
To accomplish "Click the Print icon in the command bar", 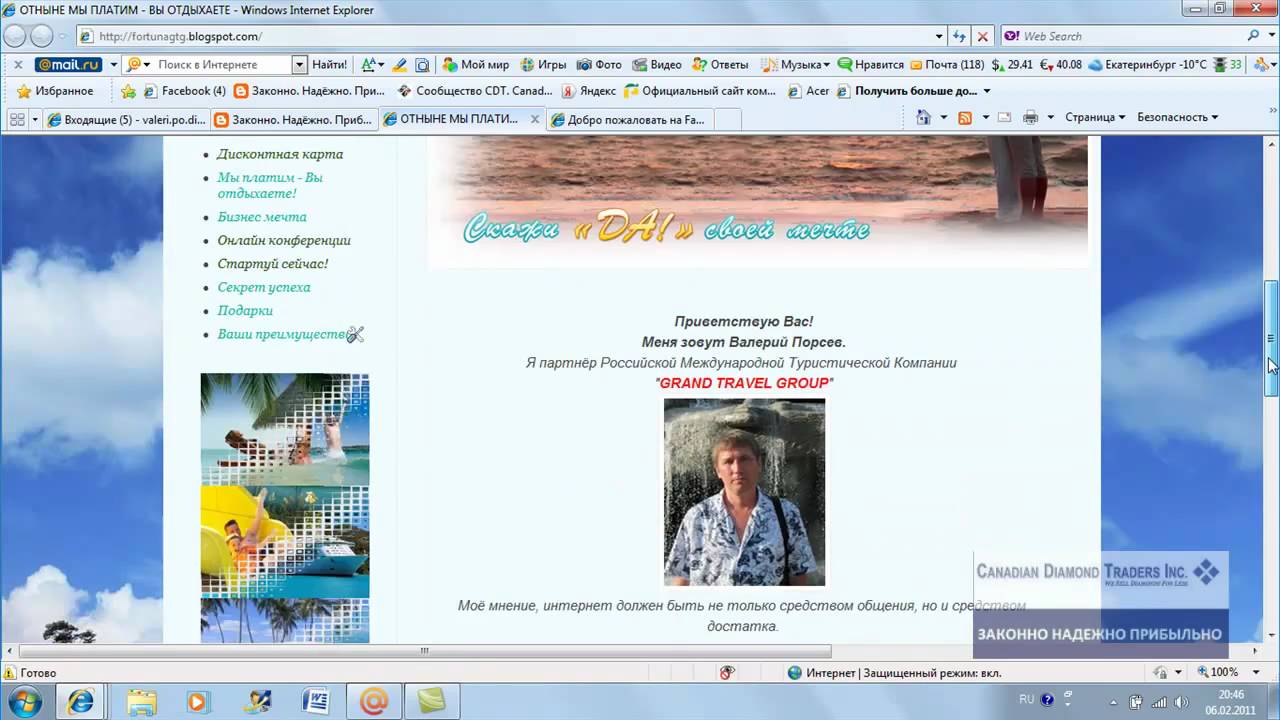I will point(1031,117).
